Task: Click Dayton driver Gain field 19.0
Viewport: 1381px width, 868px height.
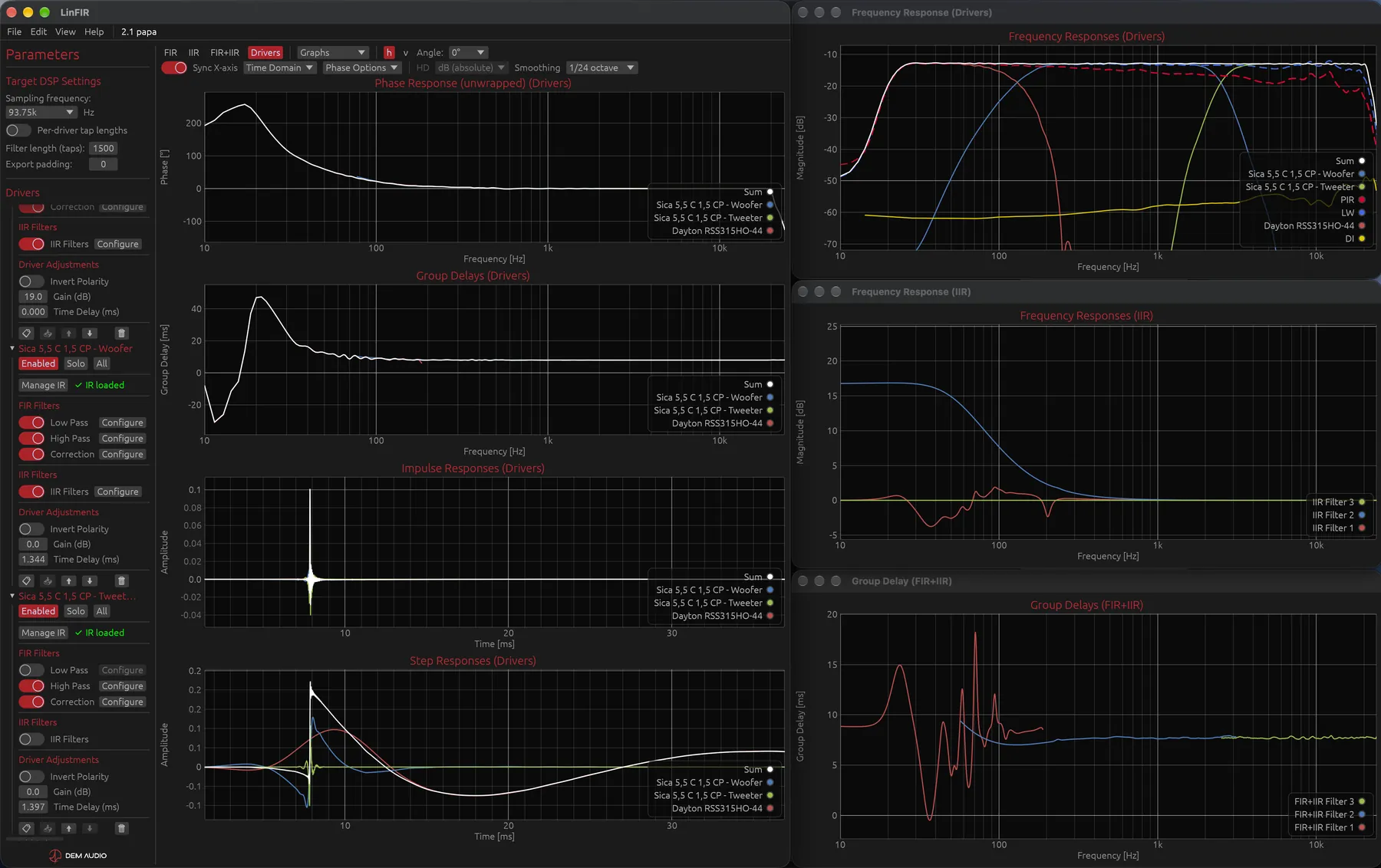Action: click(33, 296)
